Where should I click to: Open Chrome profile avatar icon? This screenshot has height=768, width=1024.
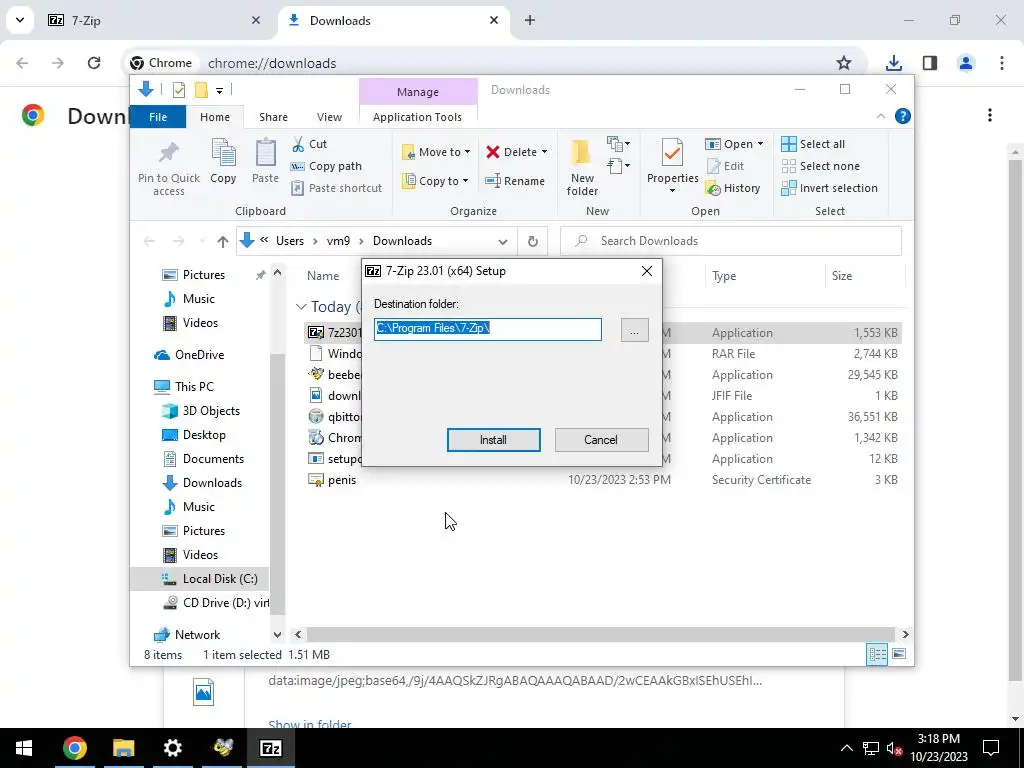click(x=966, y=63)
